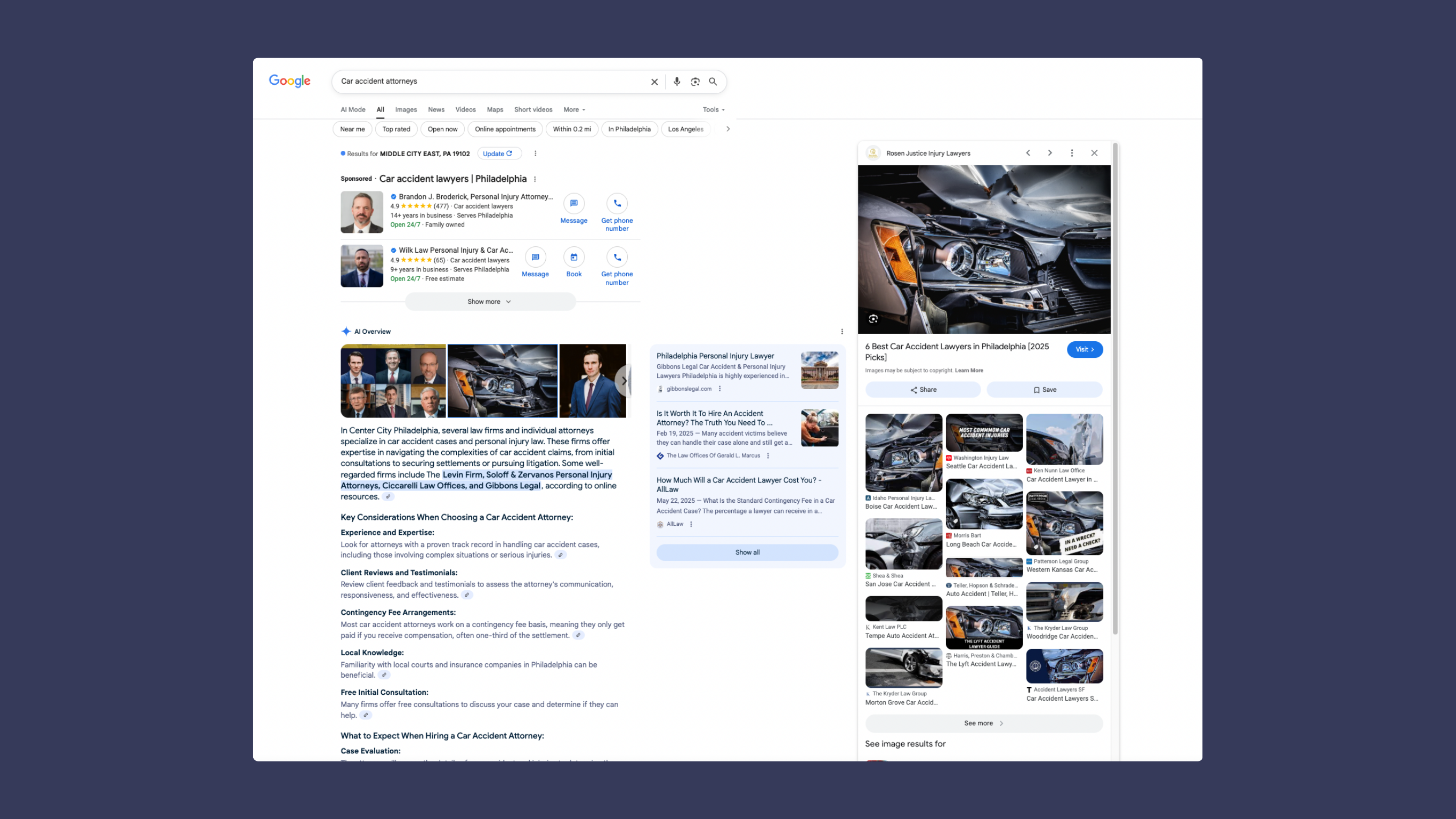Open Seattle Car Accident Lawyer thumbnail
The height and width of the screenshot is (819, 1456).
983,432
